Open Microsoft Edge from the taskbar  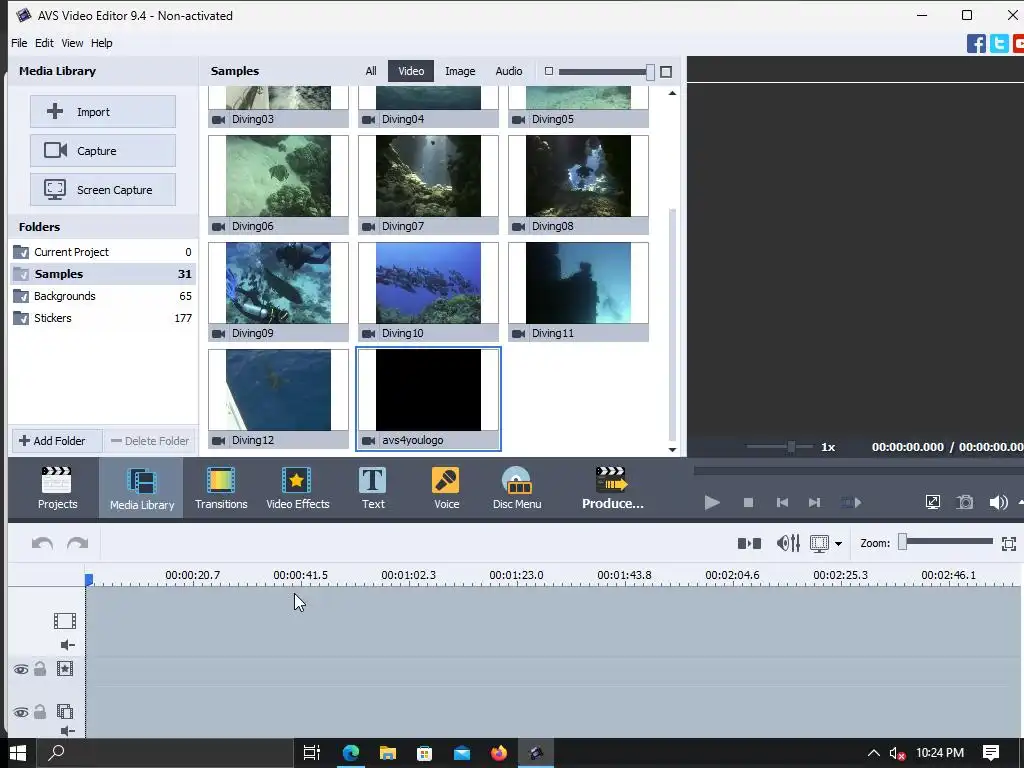[x=351, y=753]
